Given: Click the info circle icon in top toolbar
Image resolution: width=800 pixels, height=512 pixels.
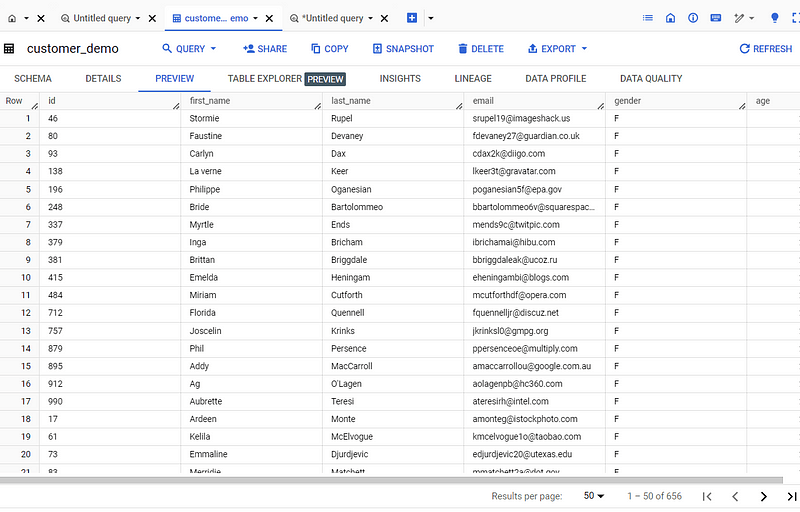Looking at the screenshot, I should point(693,18).
